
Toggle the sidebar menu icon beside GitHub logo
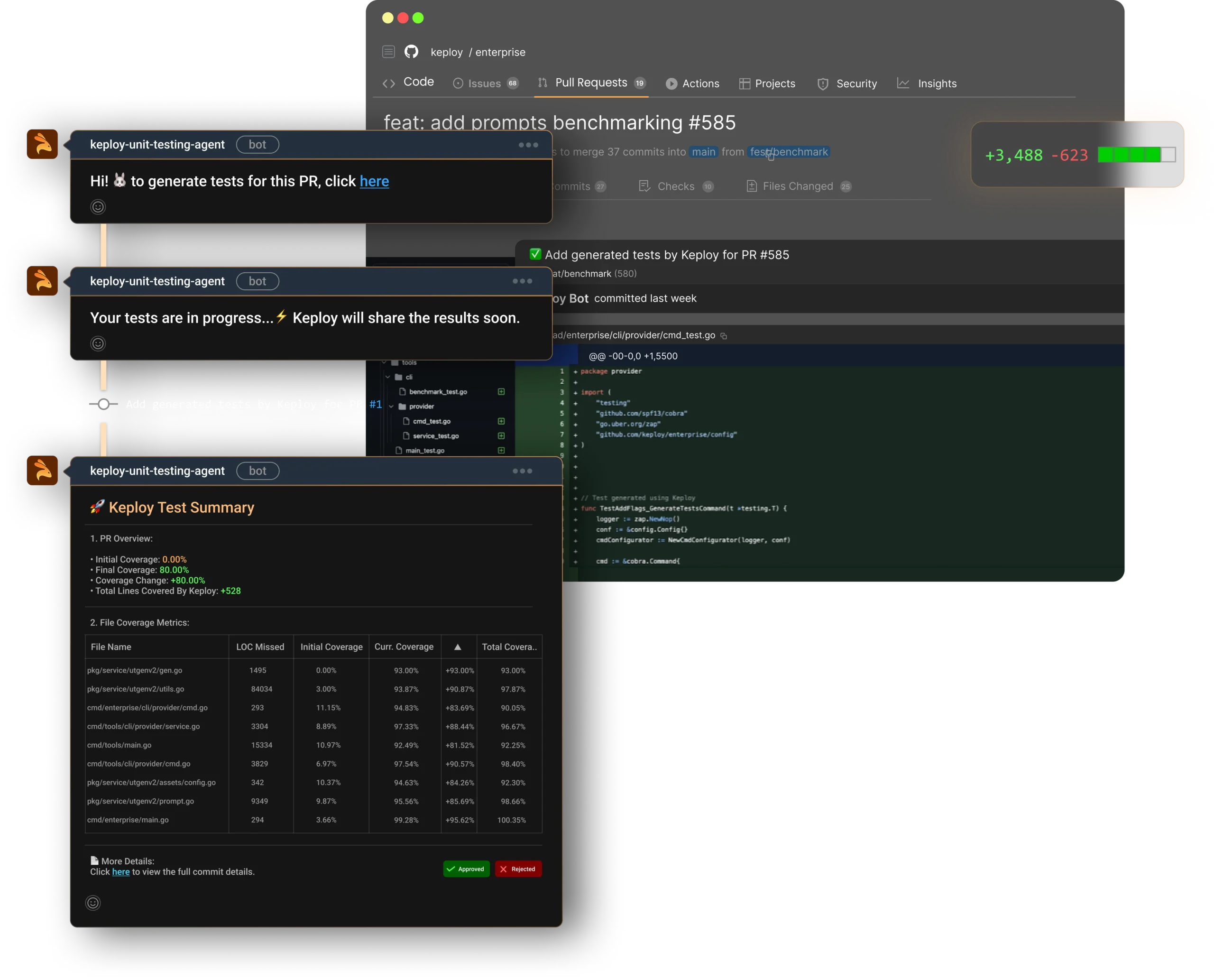click(388, 52)
